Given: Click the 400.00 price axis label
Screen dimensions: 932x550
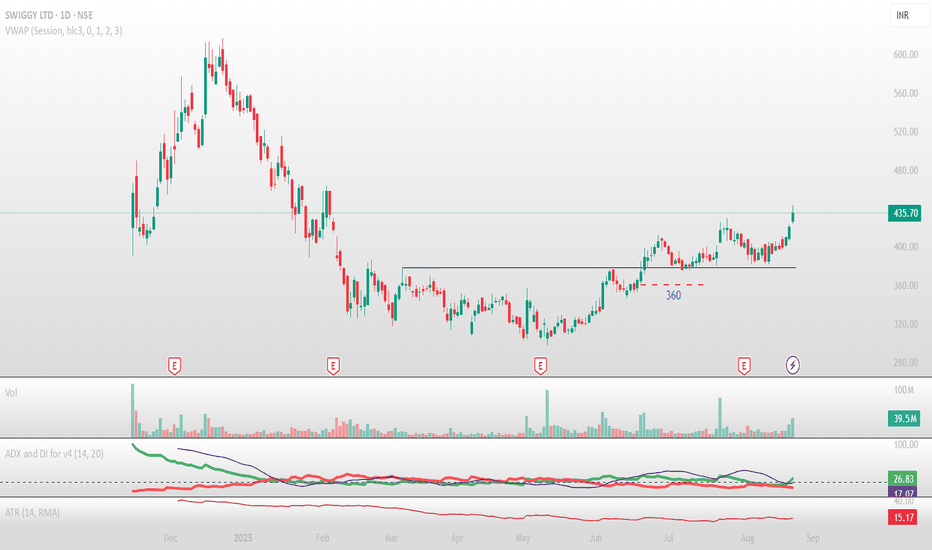Looking at the screenshot, I should point(905,246).
